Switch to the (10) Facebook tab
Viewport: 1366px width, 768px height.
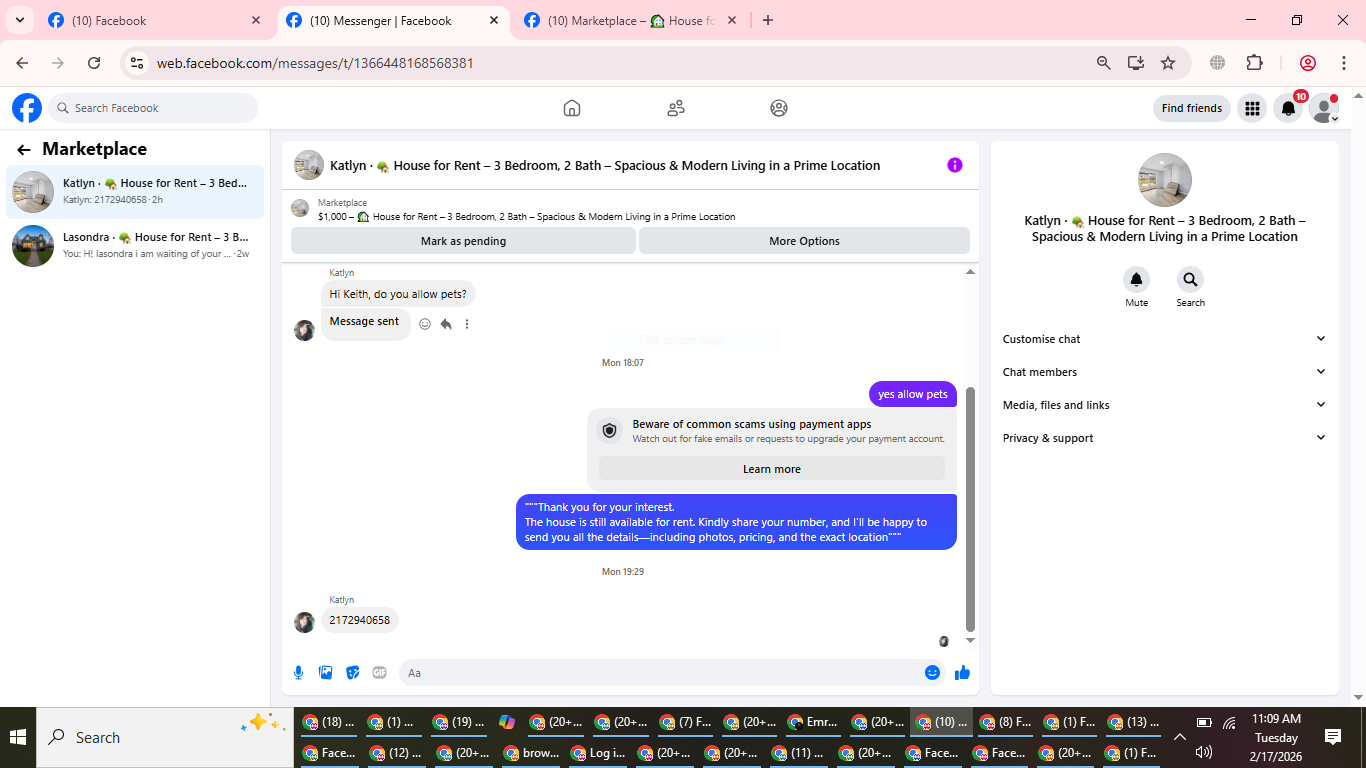154,20
